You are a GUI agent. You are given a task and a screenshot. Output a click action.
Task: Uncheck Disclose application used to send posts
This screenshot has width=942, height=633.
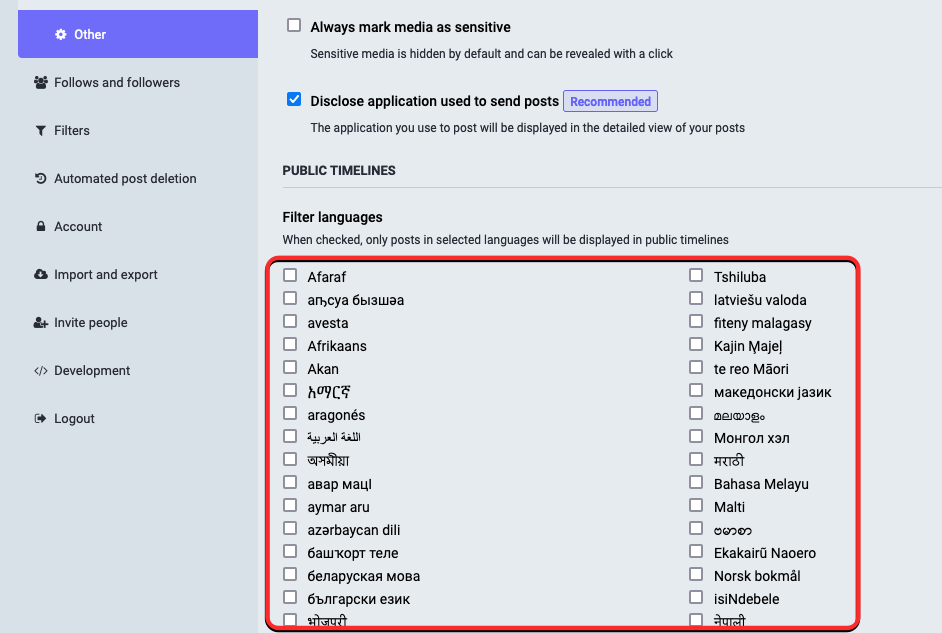(294, 99)
